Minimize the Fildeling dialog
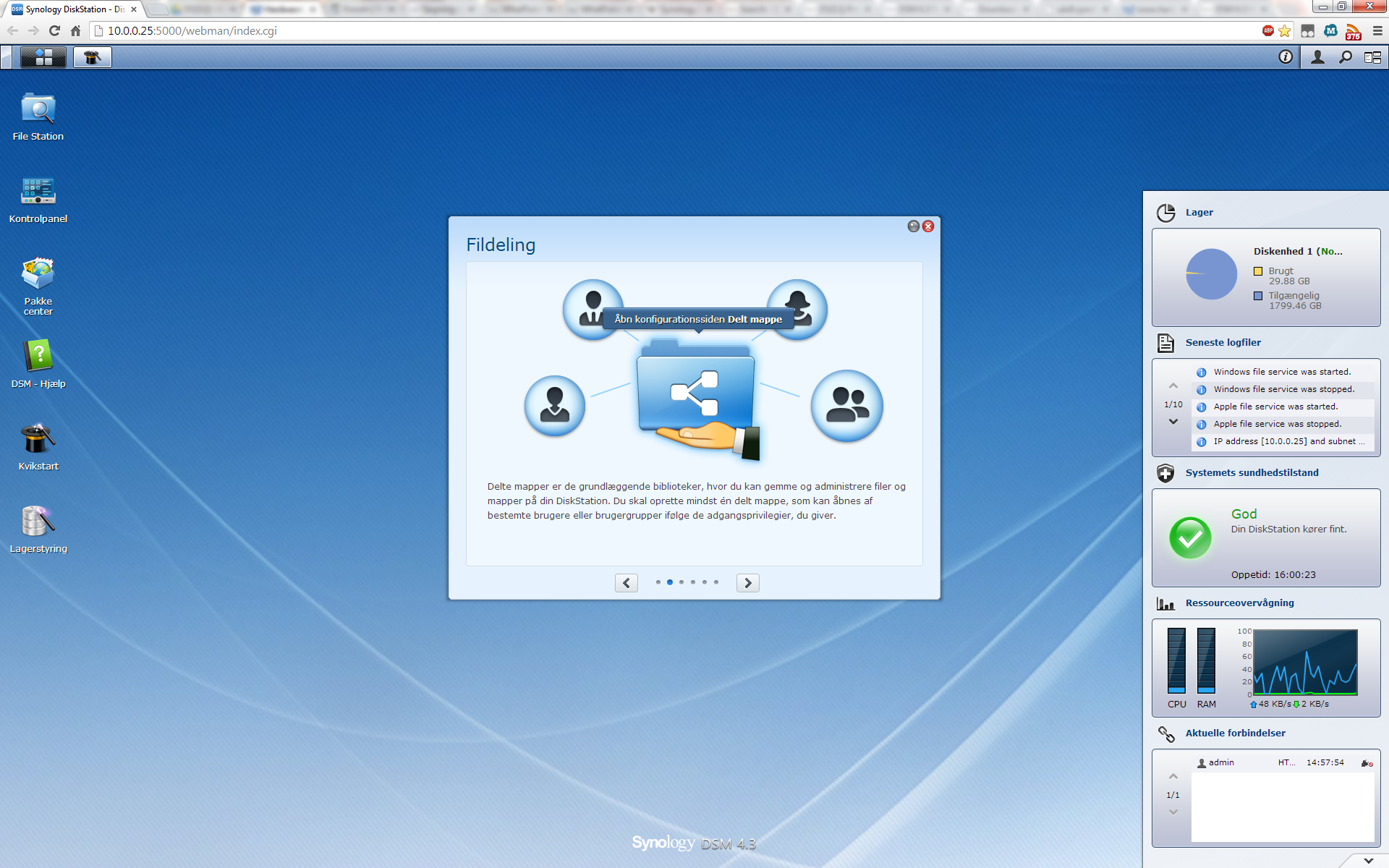1389x868 pixels. point(914,226)
